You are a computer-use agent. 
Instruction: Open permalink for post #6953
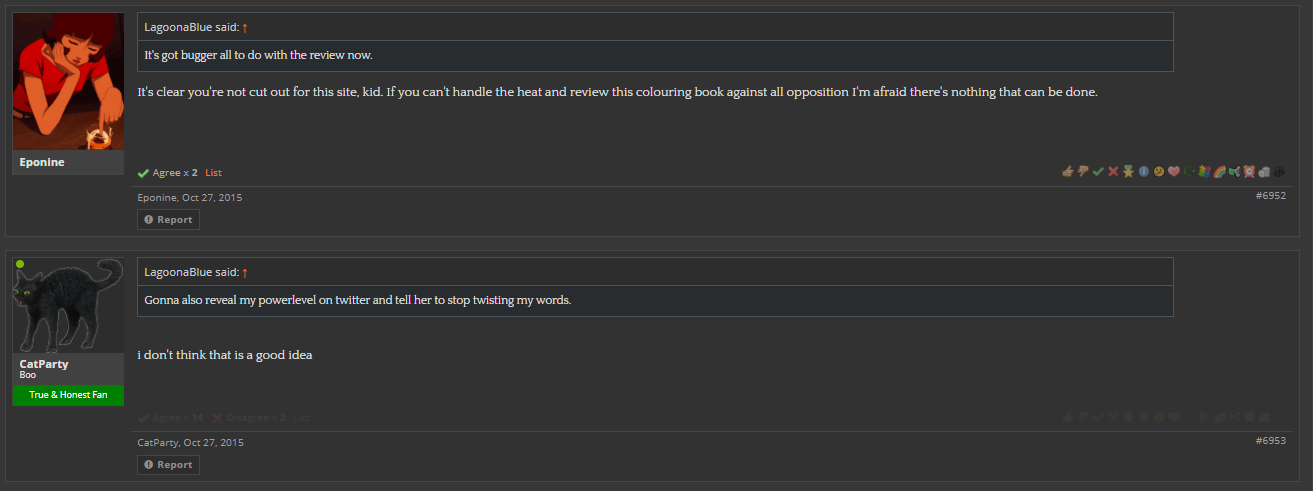point(1270,440)
